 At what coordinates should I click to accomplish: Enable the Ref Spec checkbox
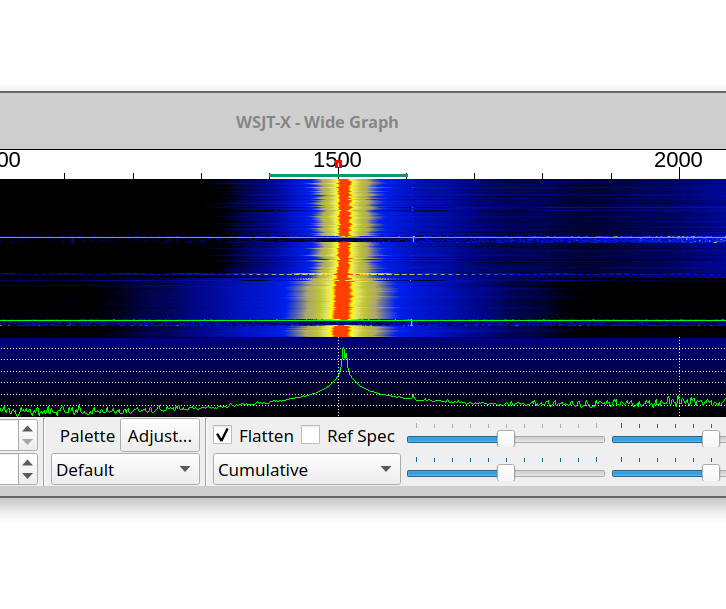tap(310, 435)
